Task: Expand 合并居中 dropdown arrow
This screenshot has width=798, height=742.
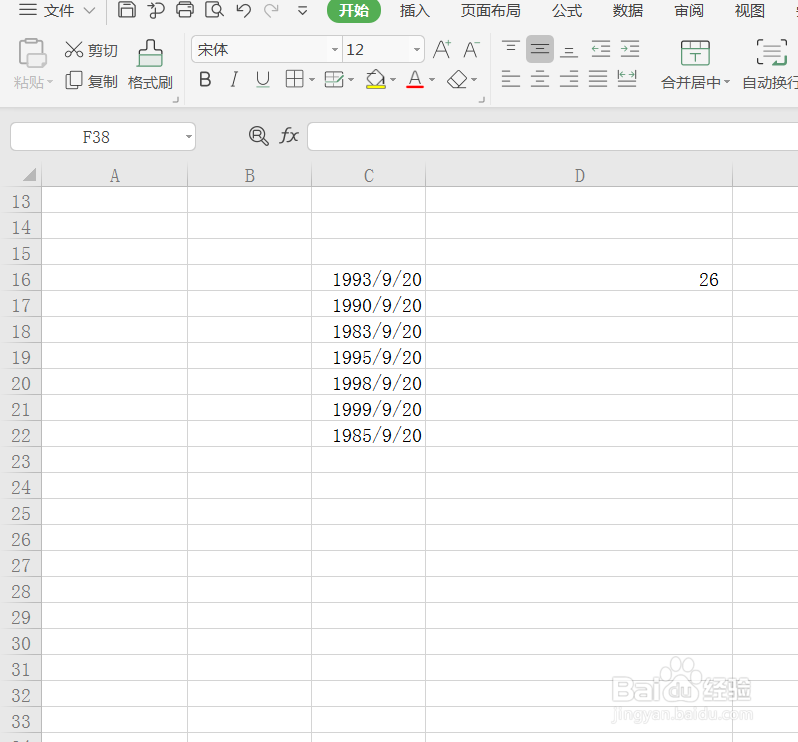Action: tap(727, 82)
